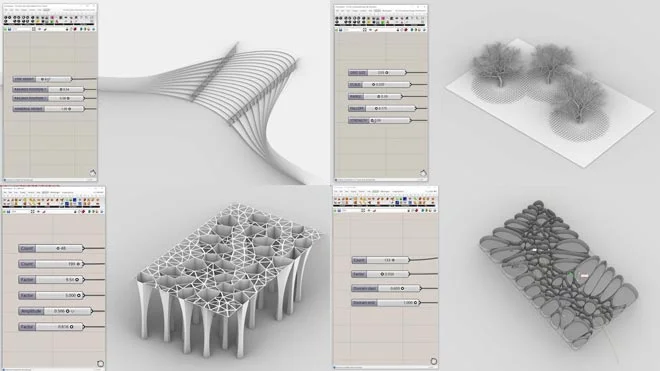Click the FALLOFF slider in top-right window
The width and height of the screenshot is (660, 371).
pyautogui.click(x=382, y=108)
